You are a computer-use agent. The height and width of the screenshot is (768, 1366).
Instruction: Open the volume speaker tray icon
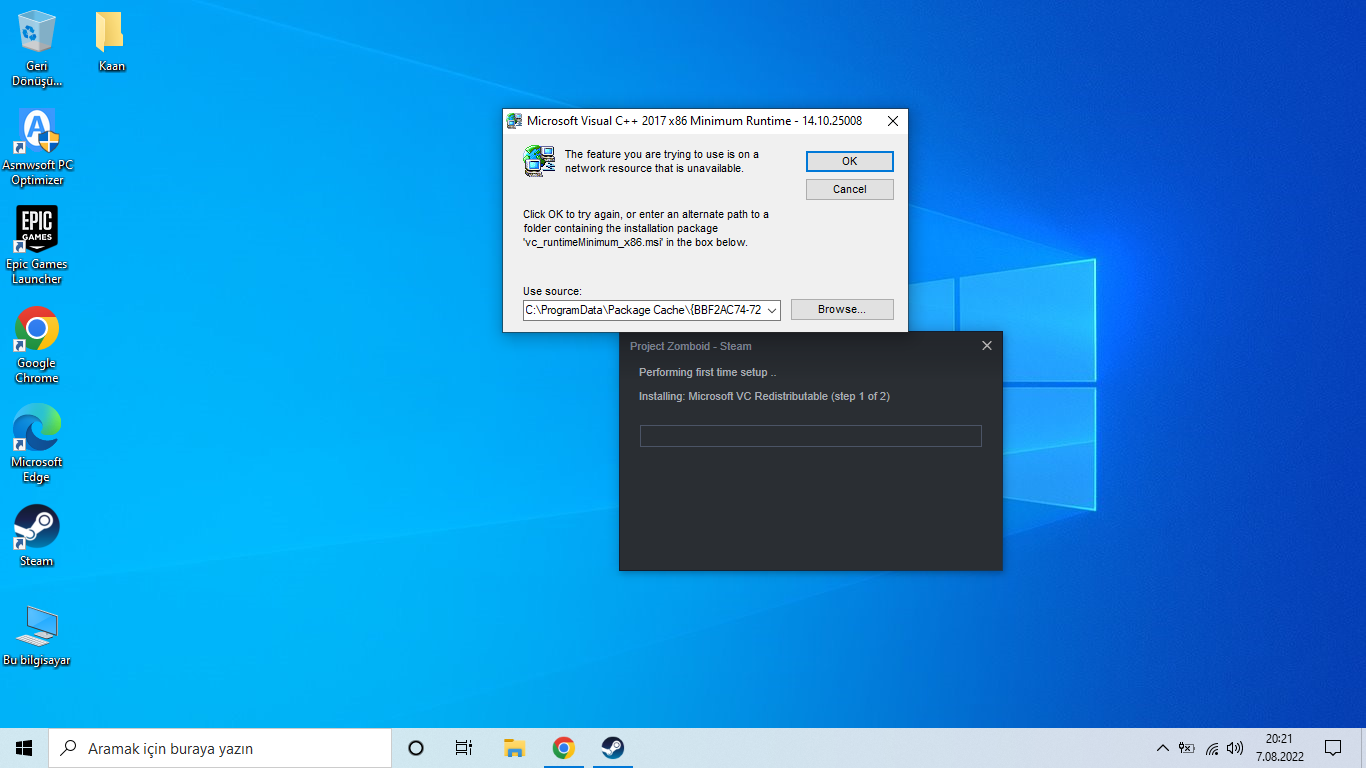coord(1235,748)
